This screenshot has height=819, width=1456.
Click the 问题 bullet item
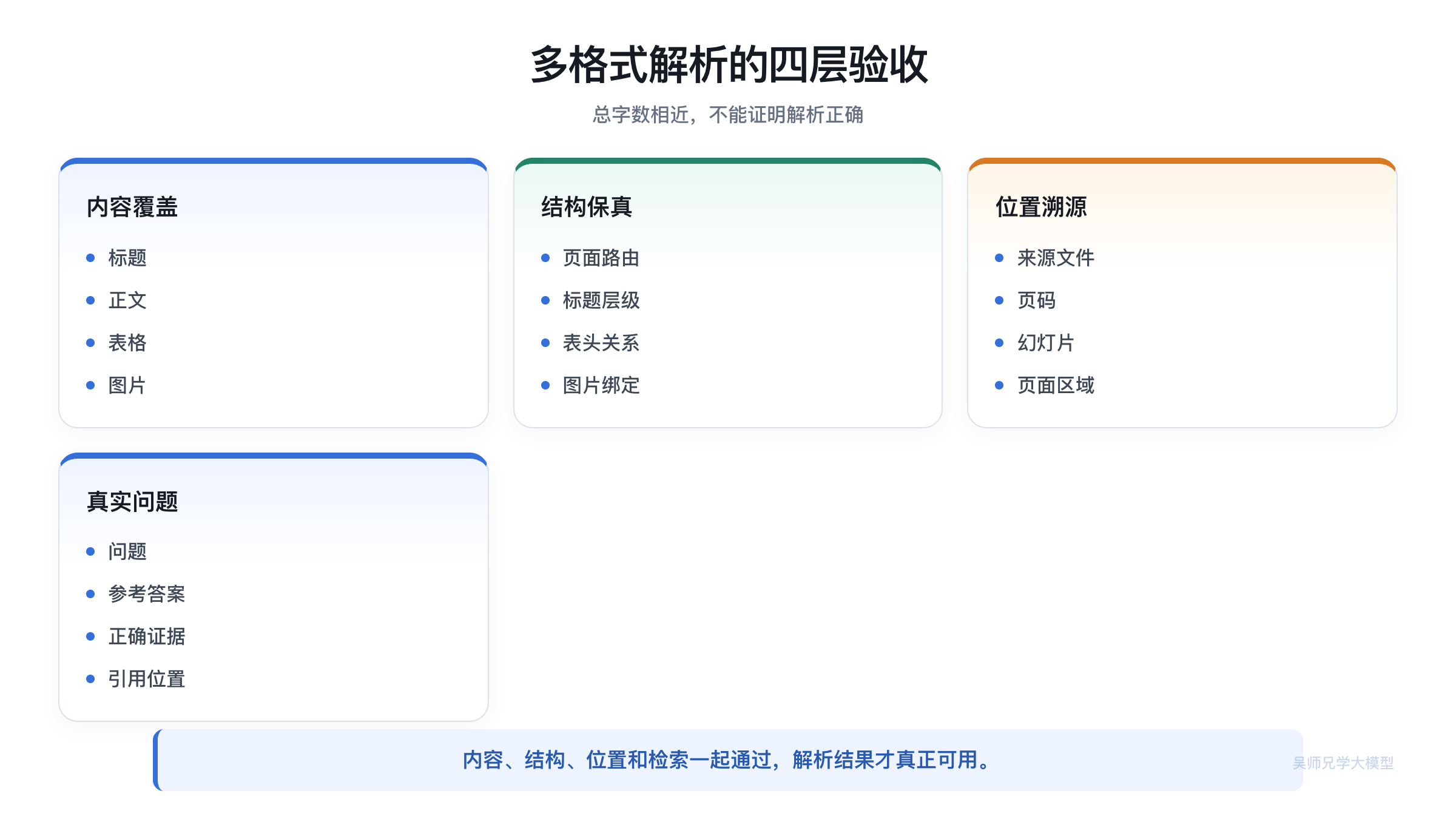point(127,551)
